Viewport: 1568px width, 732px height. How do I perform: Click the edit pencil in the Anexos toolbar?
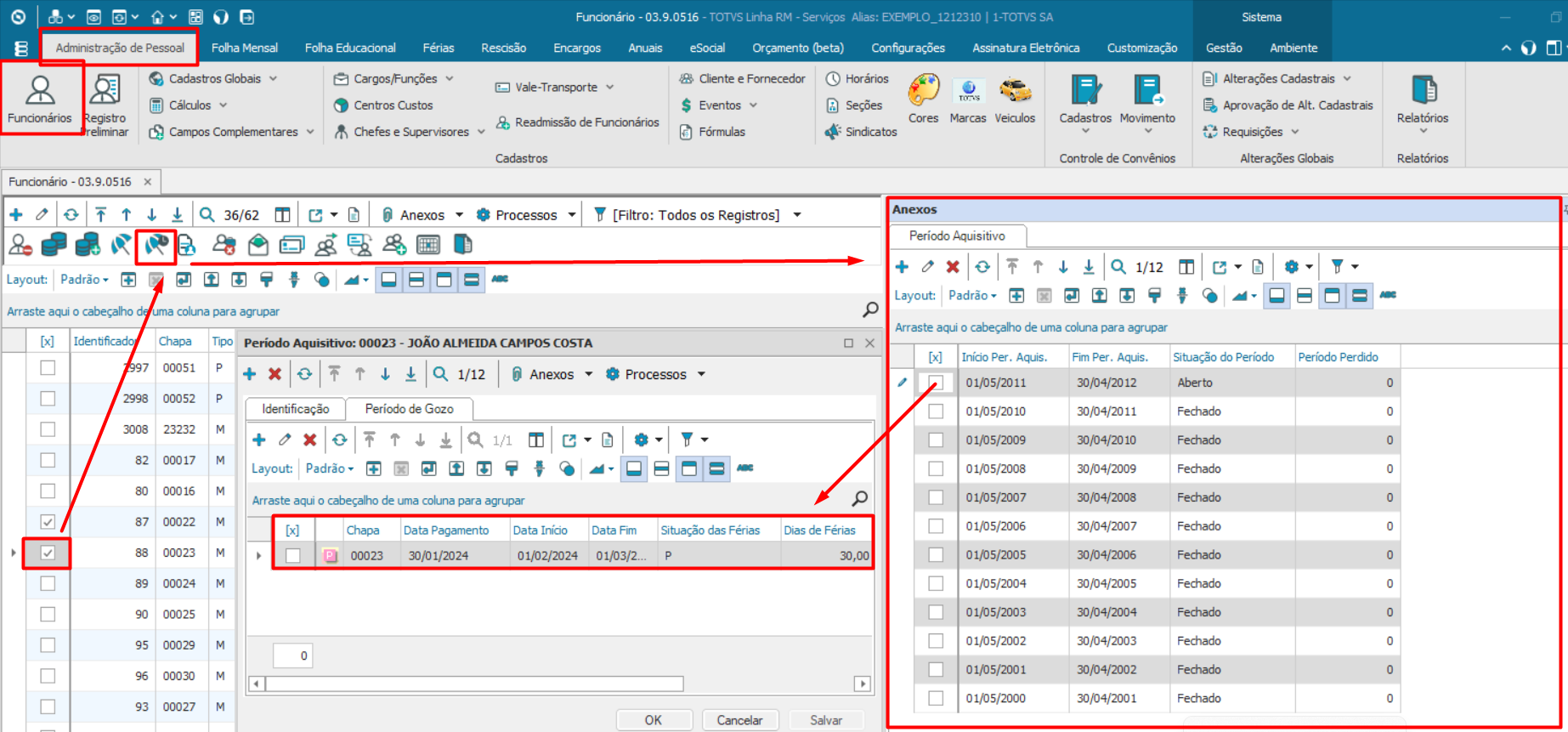[x=928, y=267]
